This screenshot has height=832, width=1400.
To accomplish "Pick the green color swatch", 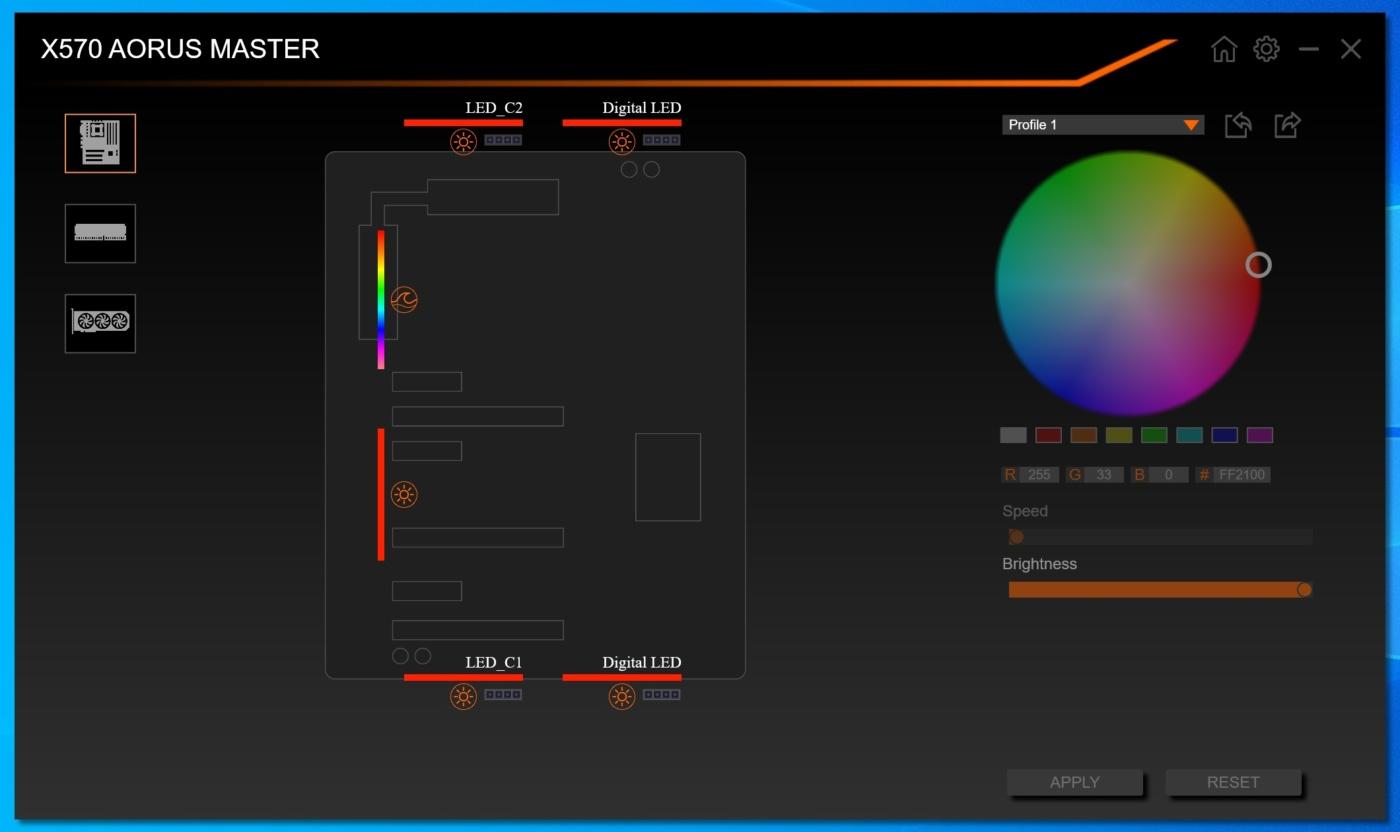I will coord(1154,435).
